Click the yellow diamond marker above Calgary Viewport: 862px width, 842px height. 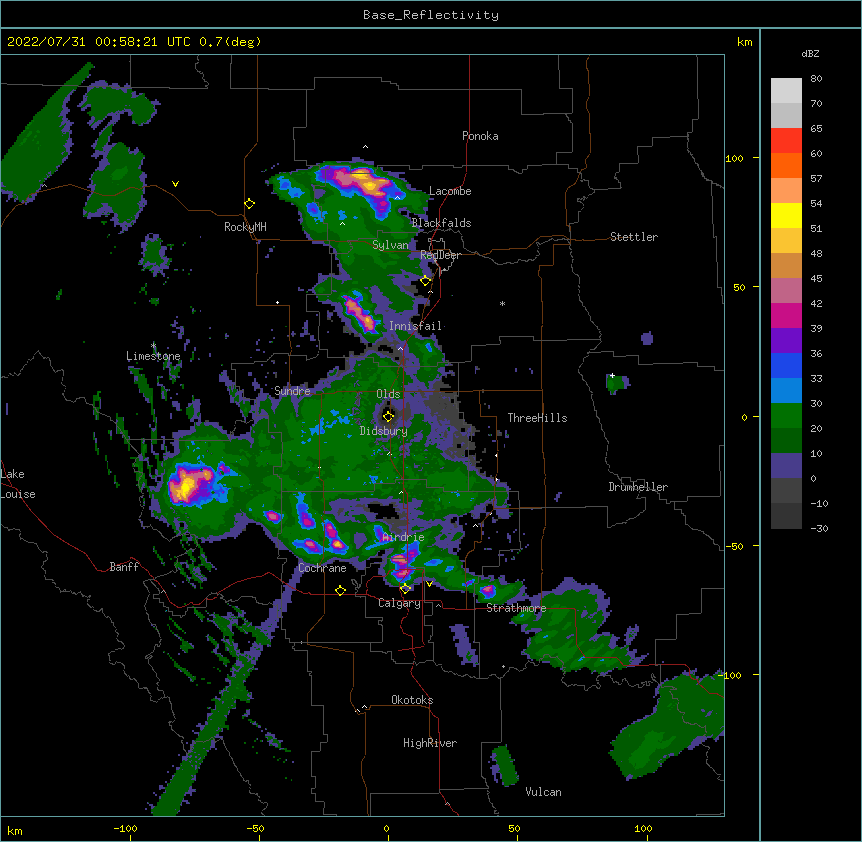click(405, 589)
